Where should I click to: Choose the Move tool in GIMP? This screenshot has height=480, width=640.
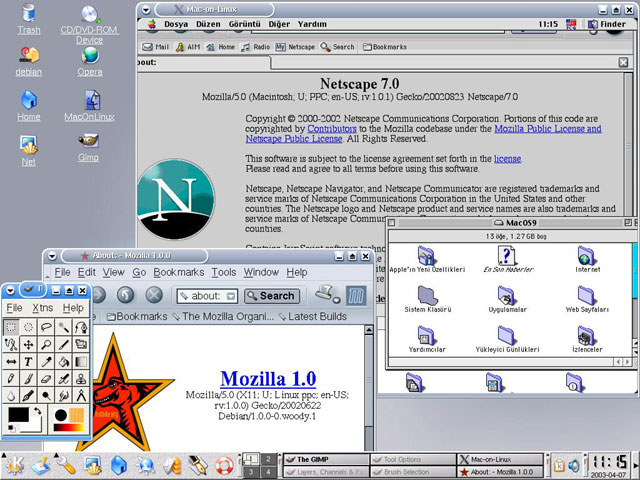tap(29, 343)
